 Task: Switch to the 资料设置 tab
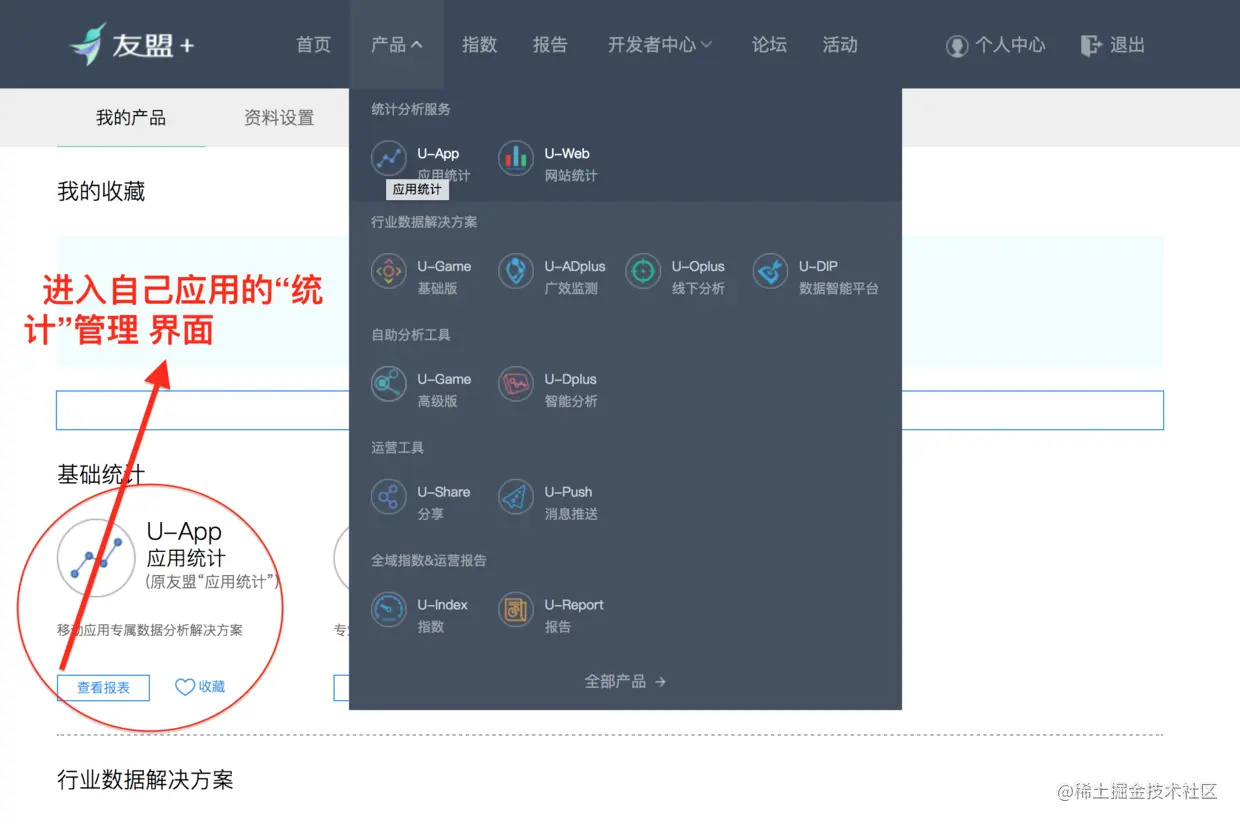(279, 118)
